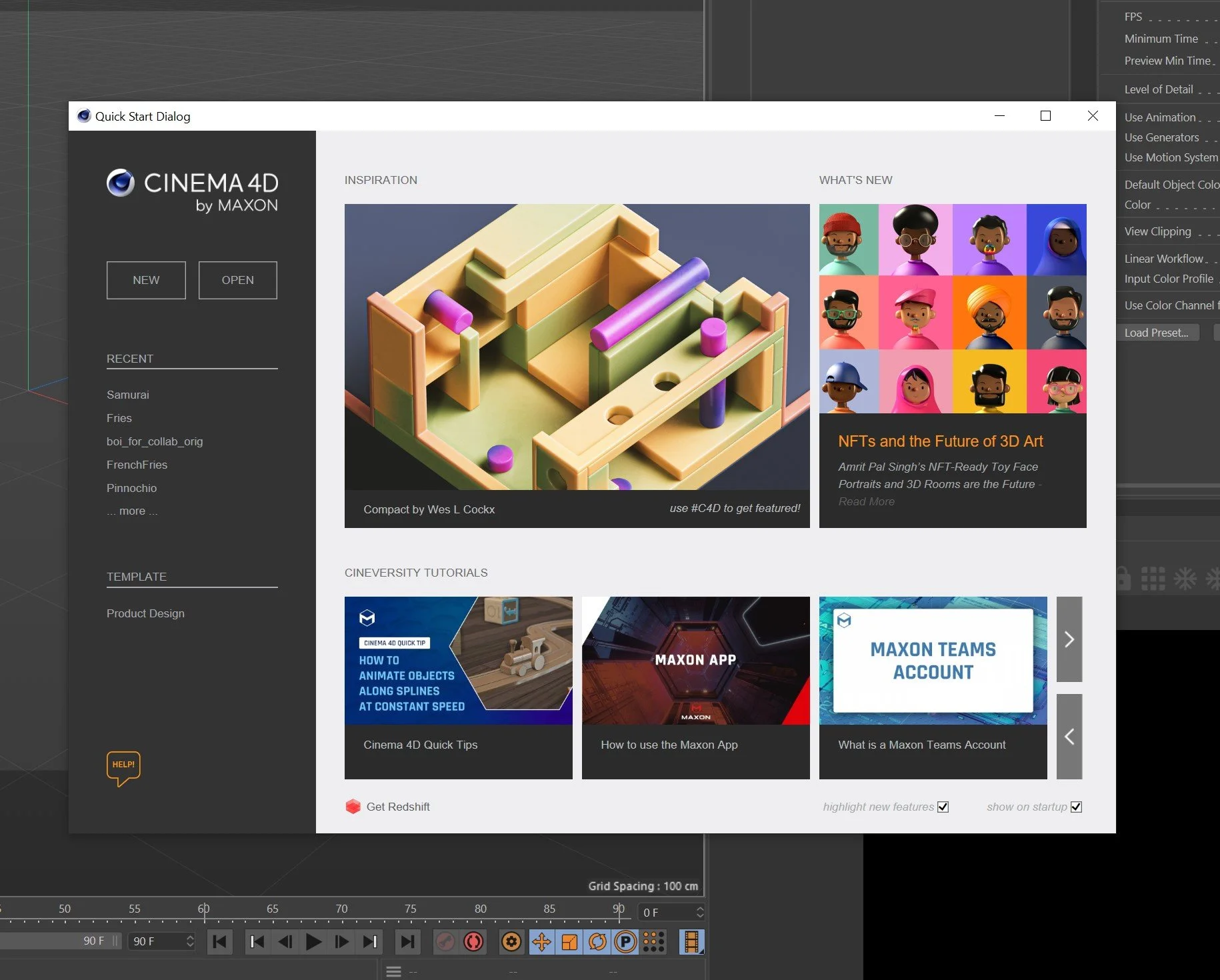Screen dimensions: 1220x980
Task: Jump to end of animation
Action: [407, 941]
